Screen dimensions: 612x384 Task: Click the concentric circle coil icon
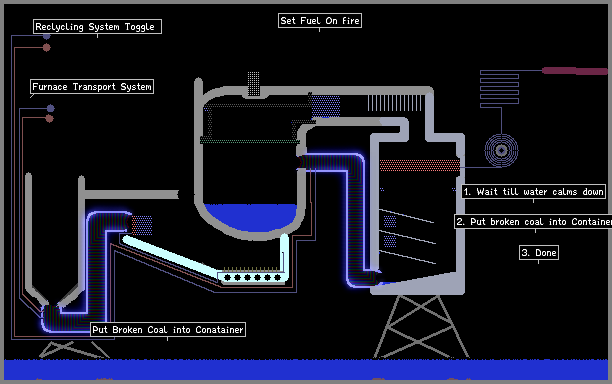(x=502, y=150)
